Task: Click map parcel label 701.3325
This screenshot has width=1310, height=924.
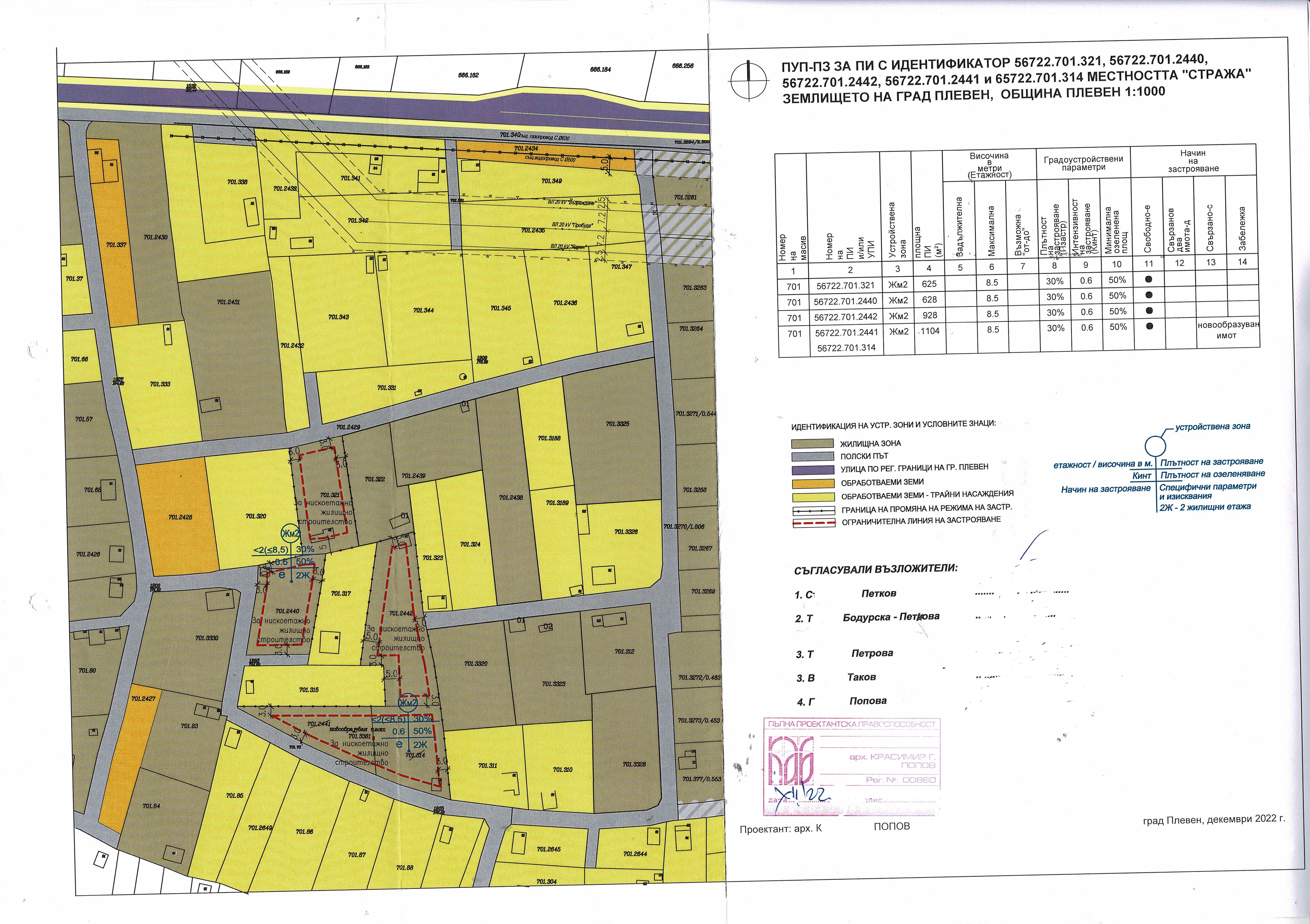Action: coord(618,424)
